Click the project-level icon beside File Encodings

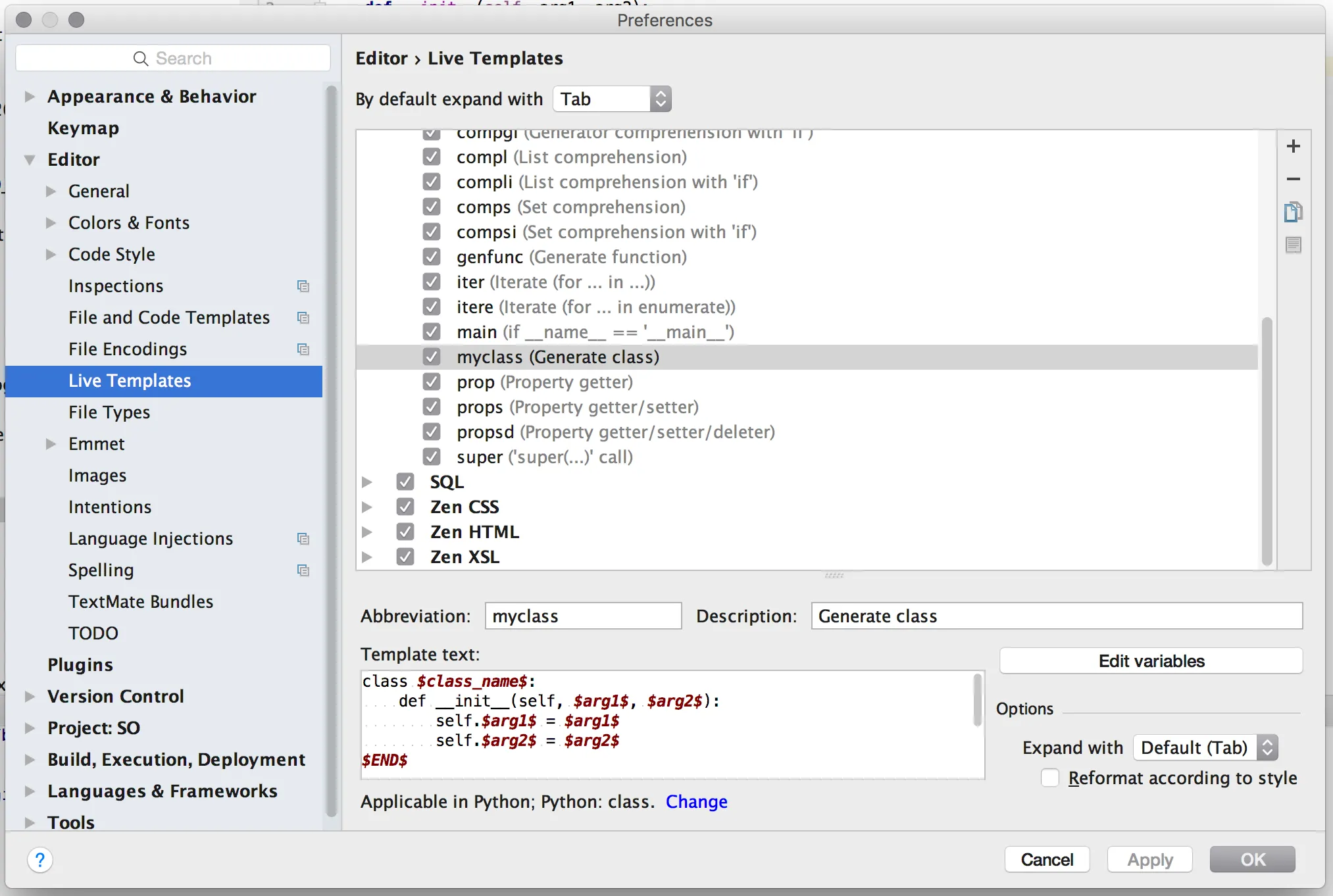coord(303,349)
